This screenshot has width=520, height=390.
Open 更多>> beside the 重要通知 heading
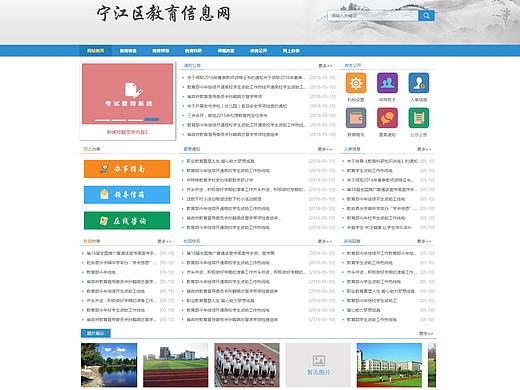(325, 149)
